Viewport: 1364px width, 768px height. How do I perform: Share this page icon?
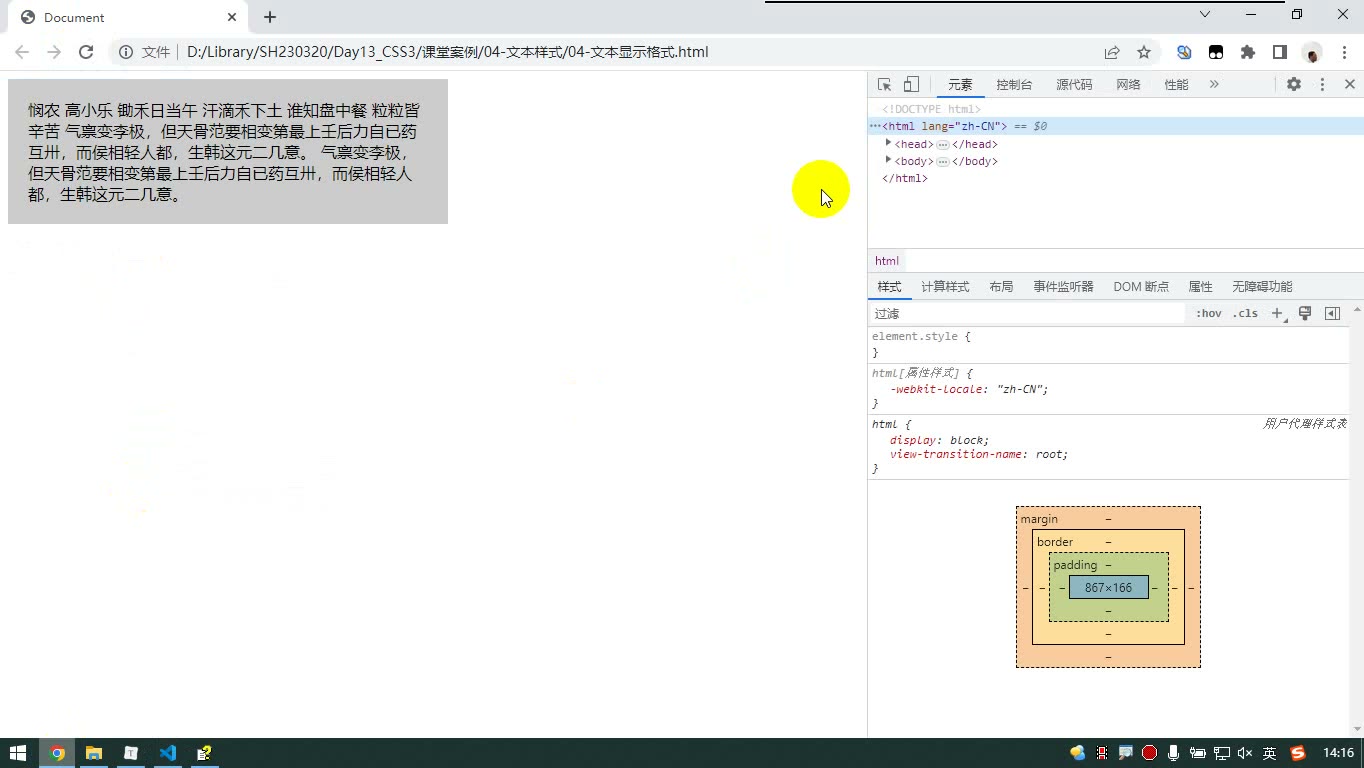click(1112, 52)
